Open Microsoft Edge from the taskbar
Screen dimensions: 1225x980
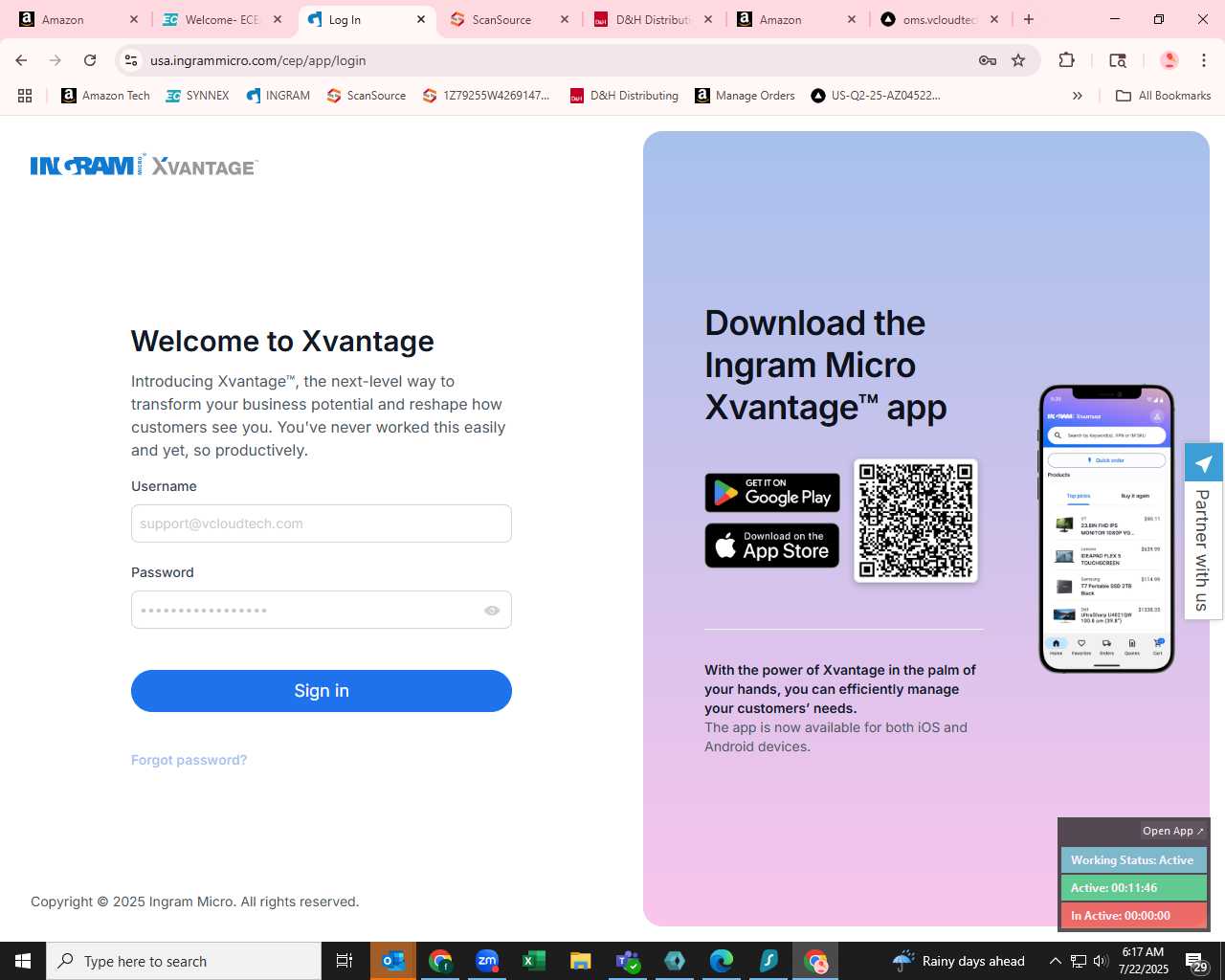[722, 961]
